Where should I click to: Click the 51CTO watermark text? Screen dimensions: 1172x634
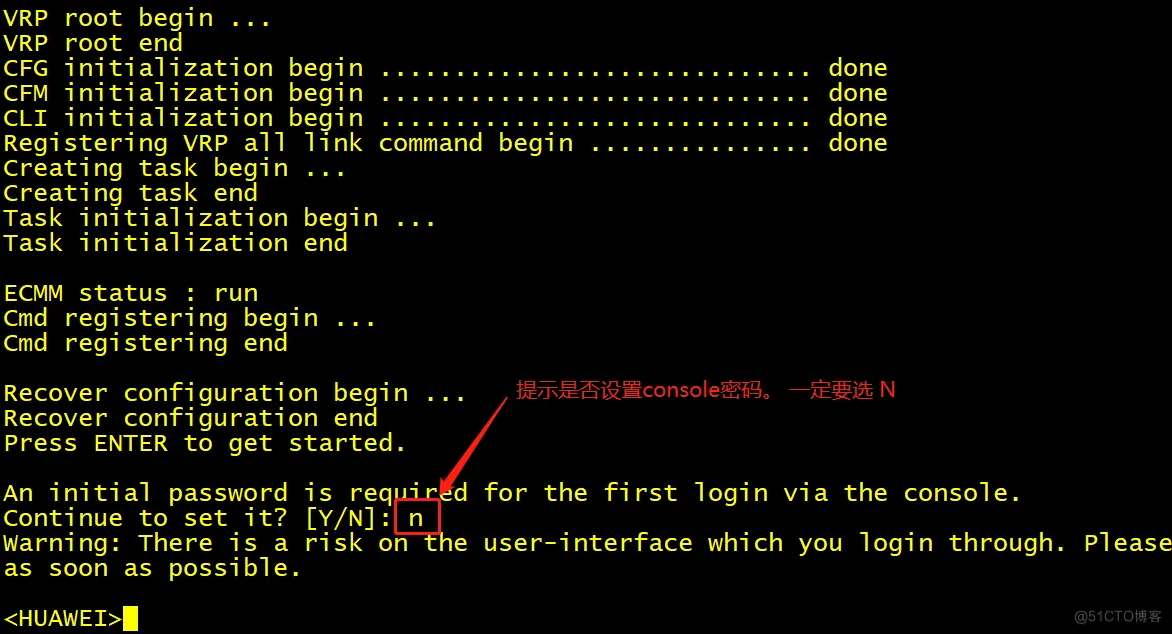(x=1118, y=616)
